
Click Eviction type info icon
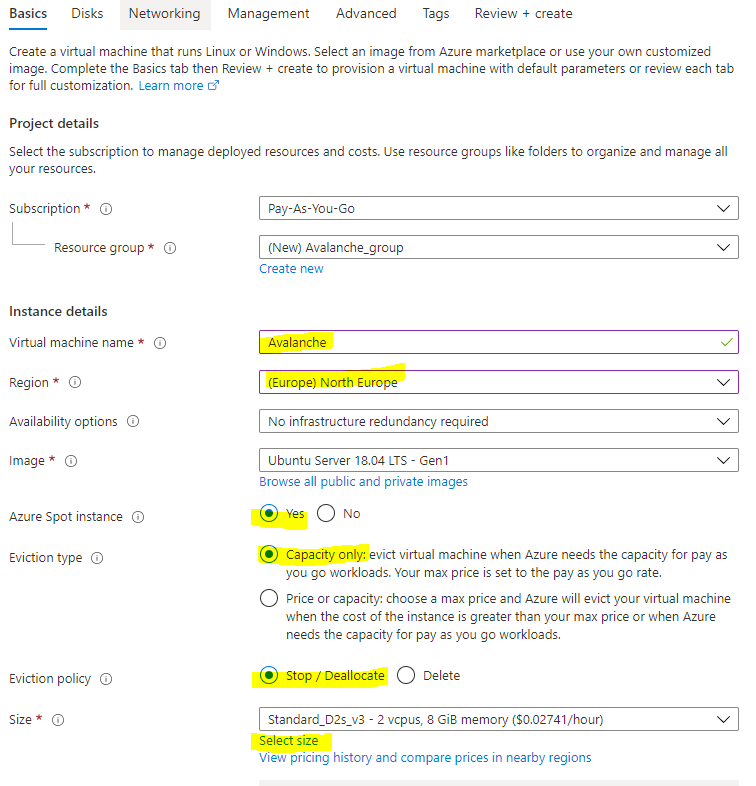point(97,558)
